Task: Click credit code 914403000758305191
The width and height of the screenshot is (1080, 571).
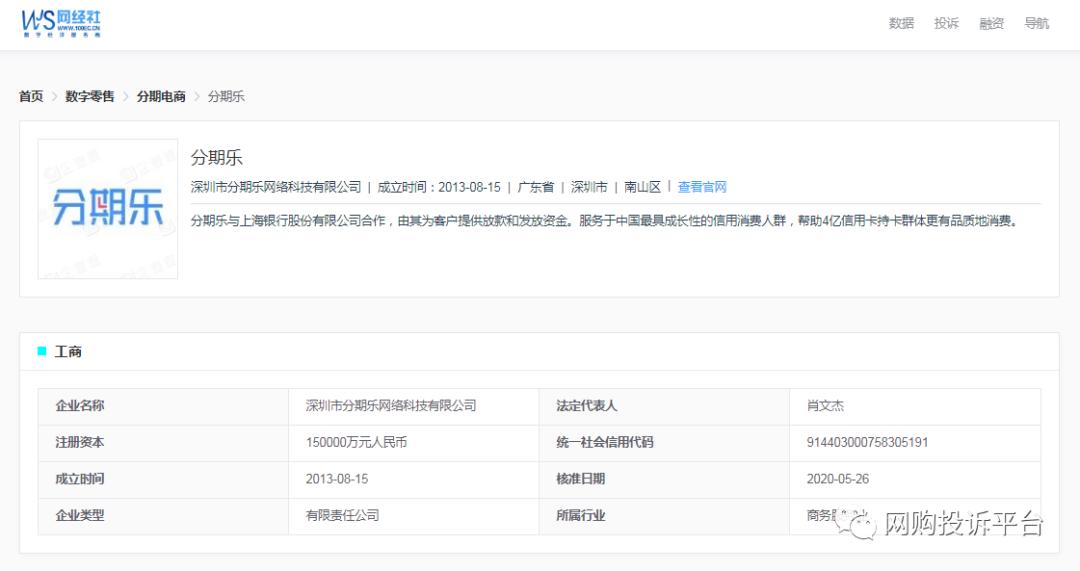Action: 867,442
